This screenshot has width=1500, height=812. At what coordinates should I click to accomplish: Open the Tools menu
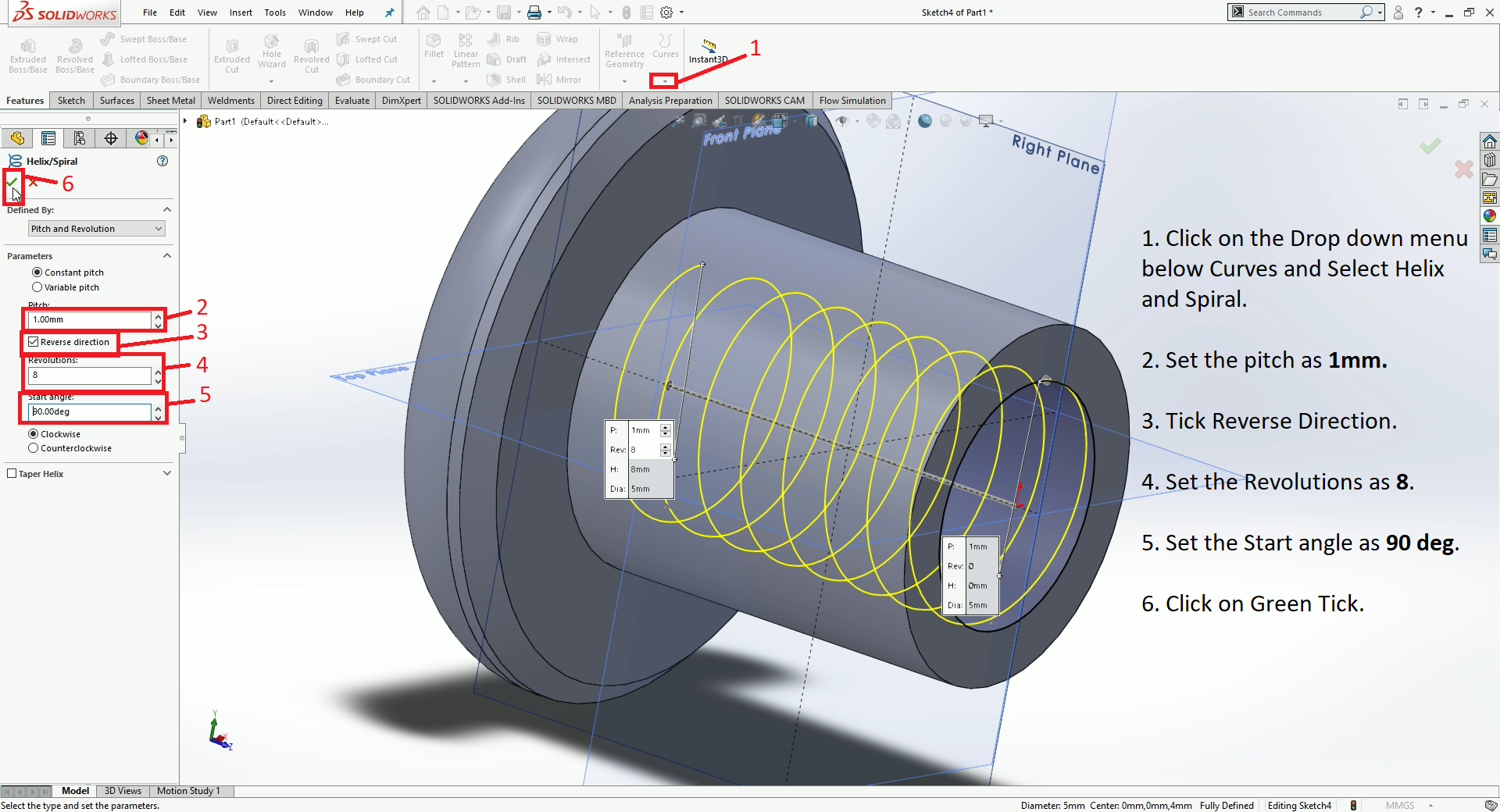pyautogui.click(x=275, y=12)
